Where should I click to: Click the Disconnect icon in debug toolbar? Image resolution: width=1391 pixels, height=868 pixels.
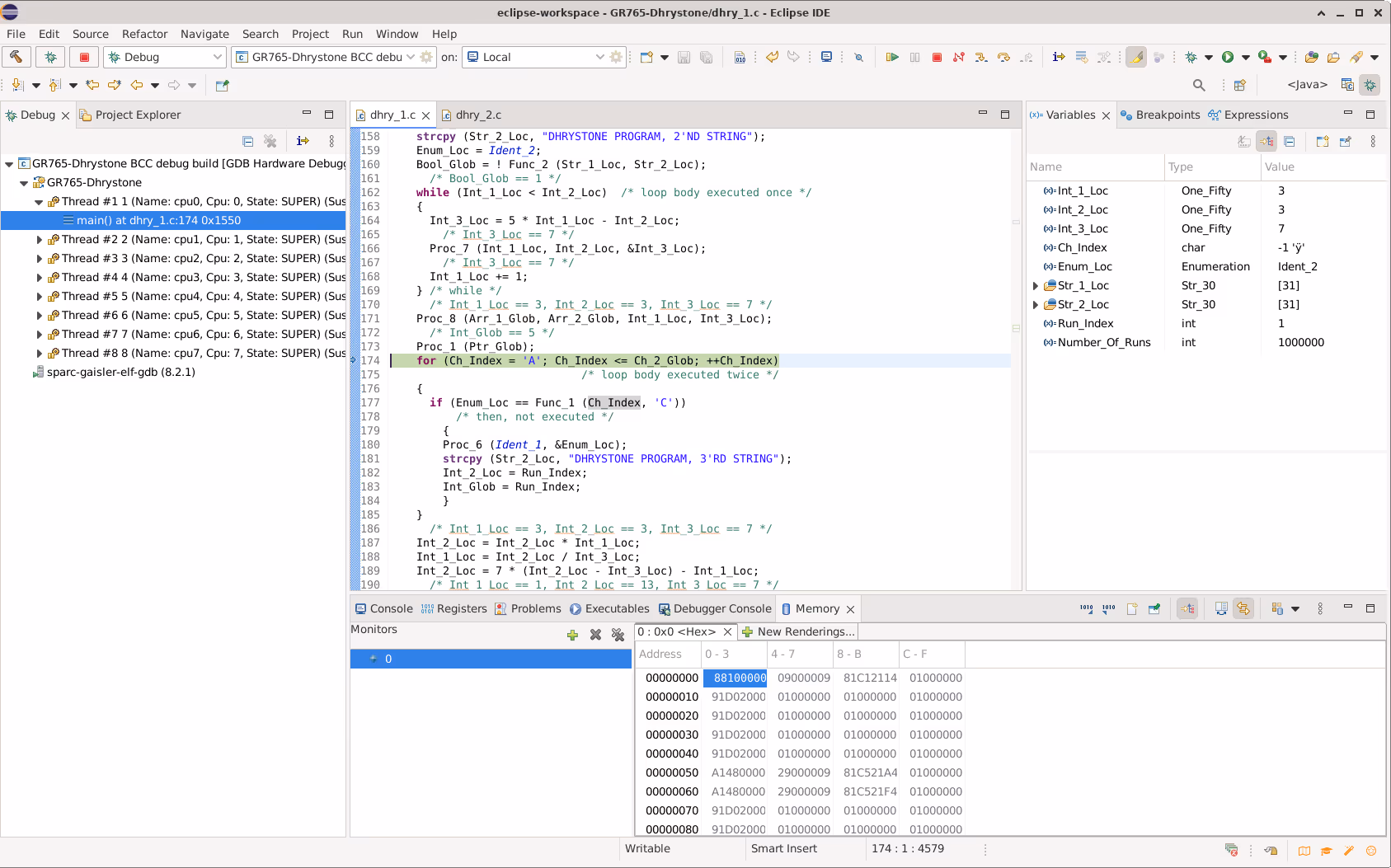coord(959,57)
